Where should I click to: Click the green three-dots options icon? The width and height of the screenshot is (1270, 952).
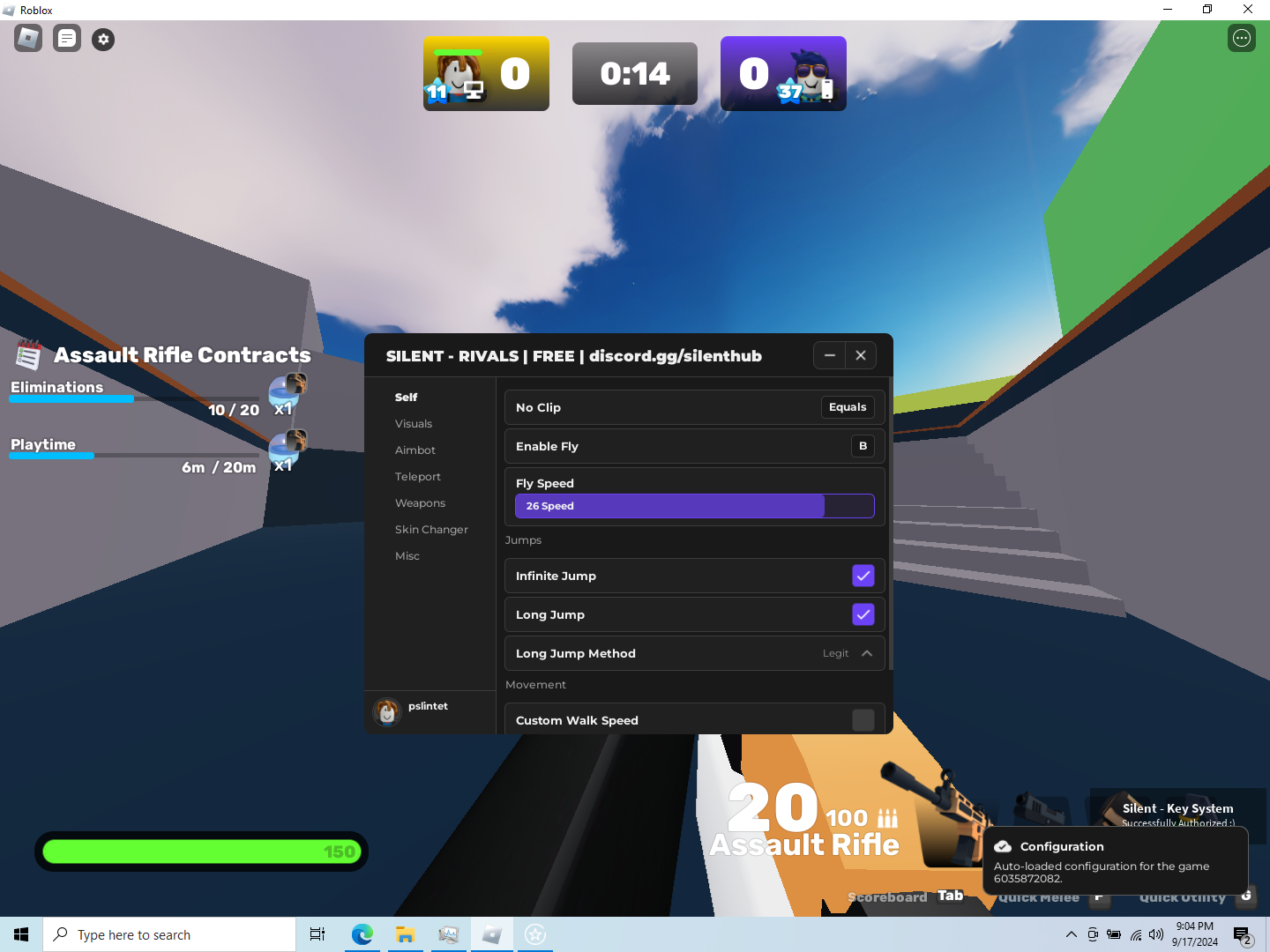[x=1242, y=38]
